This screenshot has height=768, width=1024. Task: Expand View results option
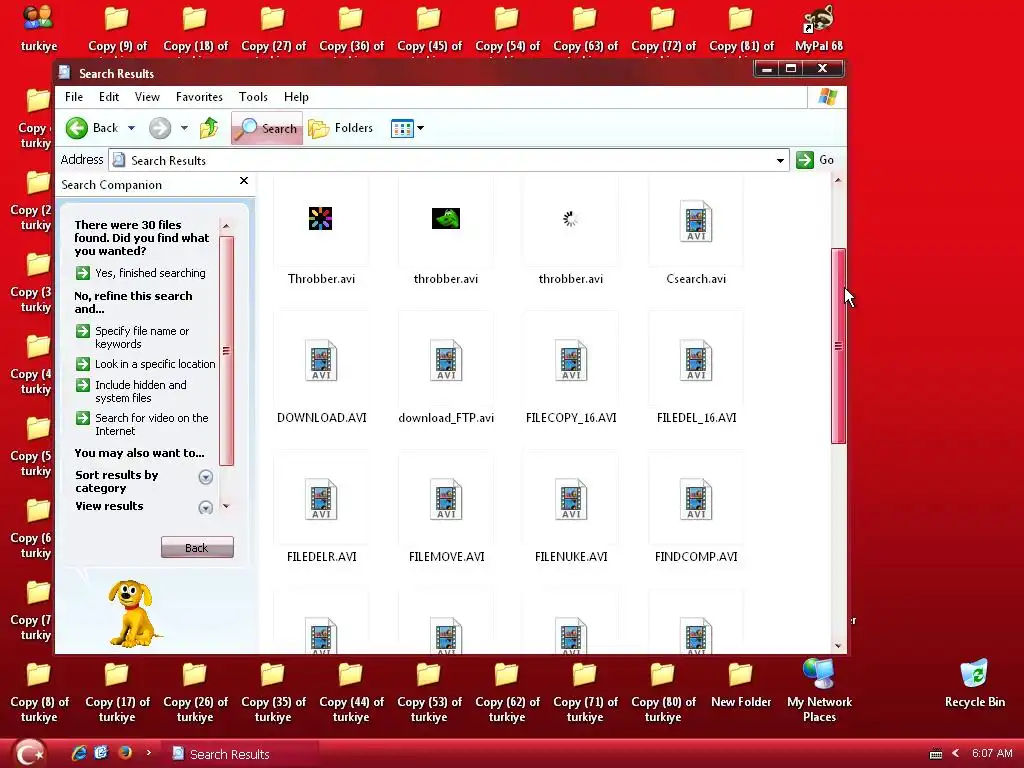(205, 507)
